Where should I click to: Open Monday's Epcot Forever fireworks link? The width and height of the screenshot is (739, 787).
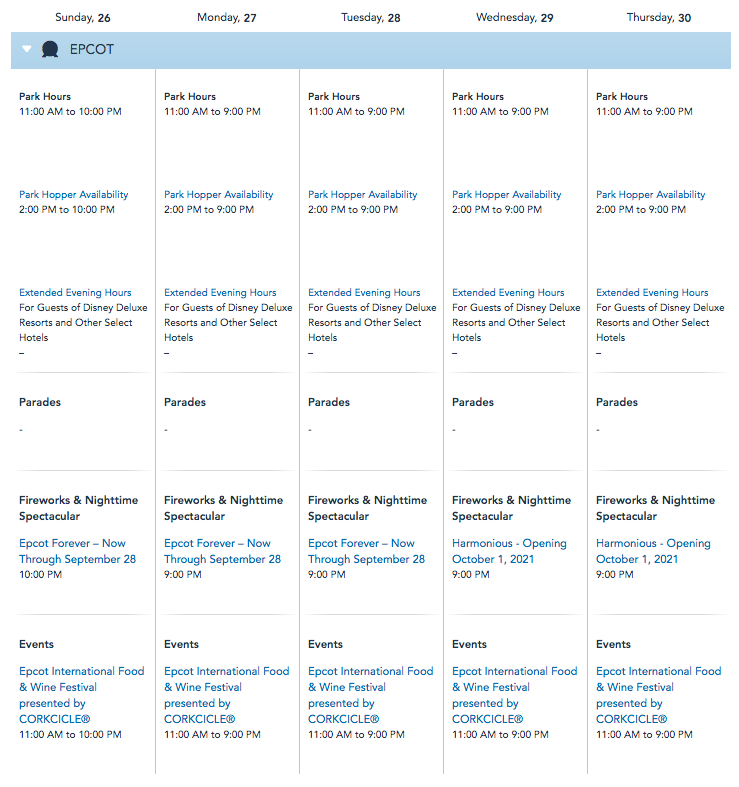coord(221,551)
